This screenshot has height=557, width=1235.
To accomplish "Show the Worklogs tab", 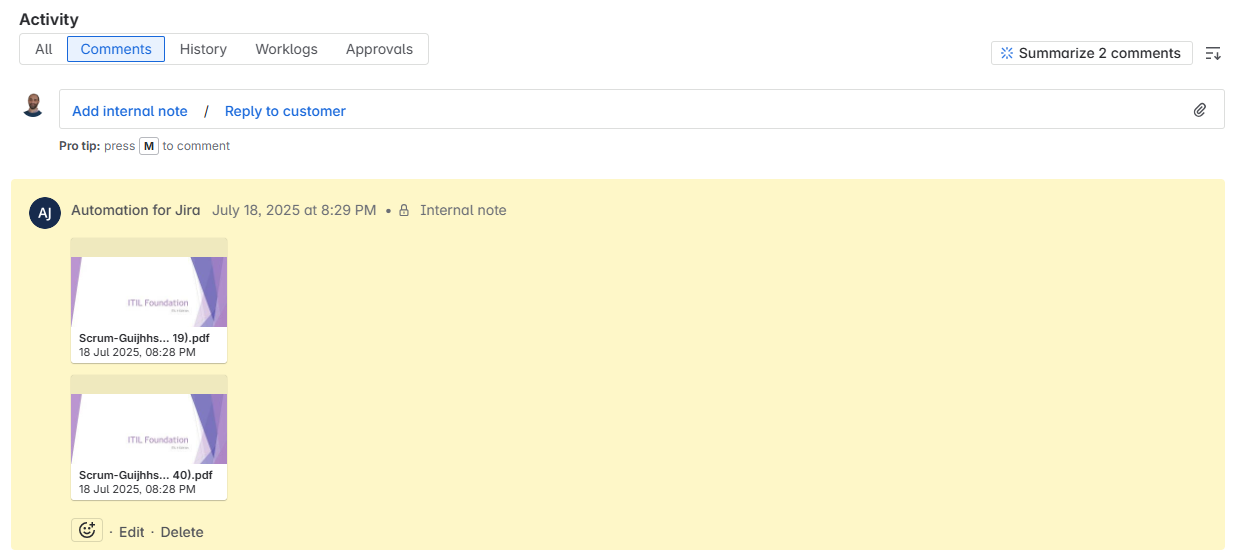I will tap(286, 49).
